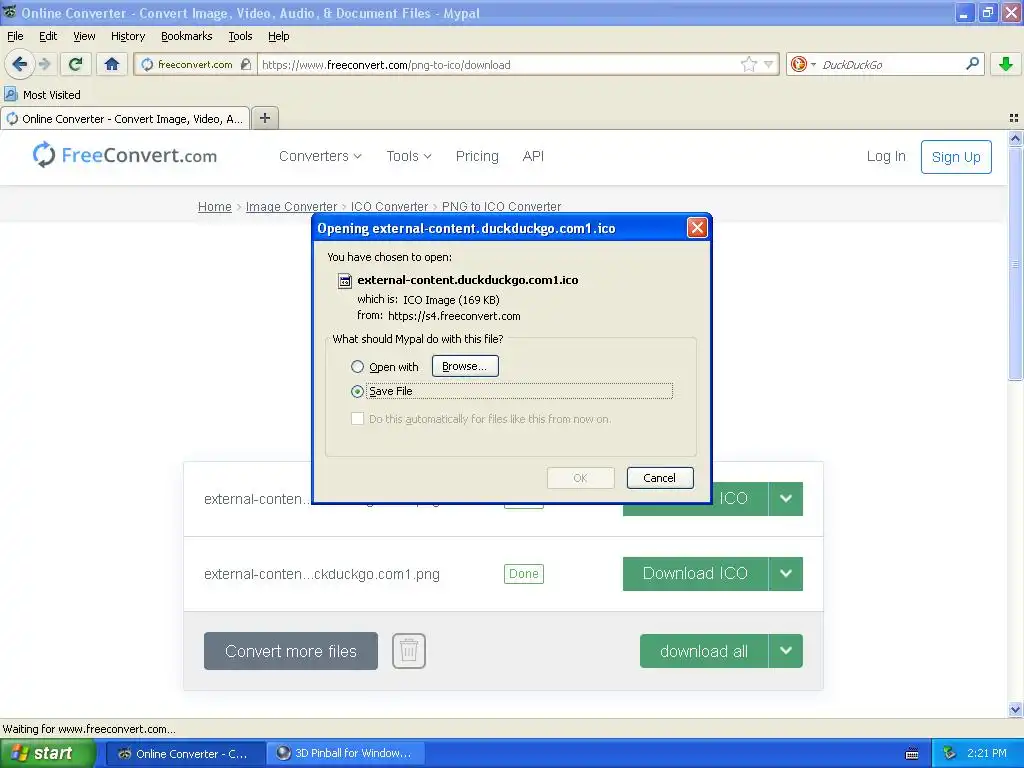This screenshot has width=1024, height=768.
Task: Open the Edit menu
Action: 48,36
